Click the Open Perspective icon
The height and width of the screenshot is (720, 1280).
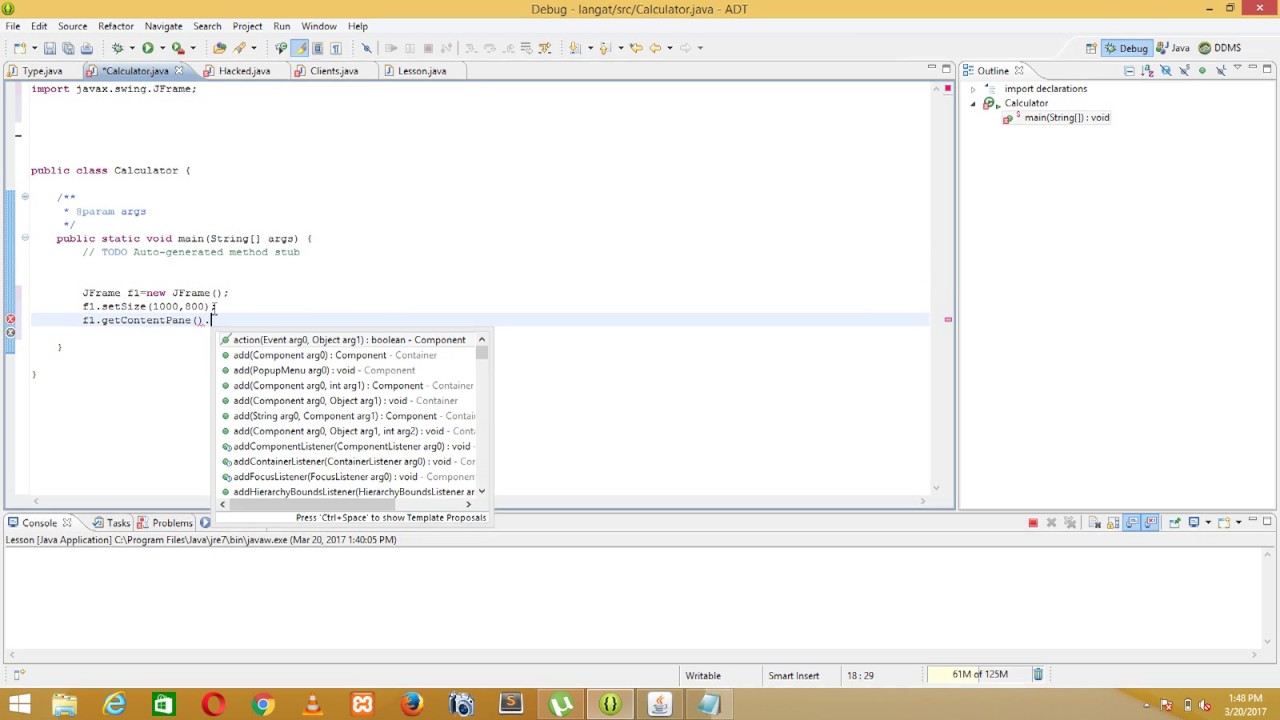1090,48
